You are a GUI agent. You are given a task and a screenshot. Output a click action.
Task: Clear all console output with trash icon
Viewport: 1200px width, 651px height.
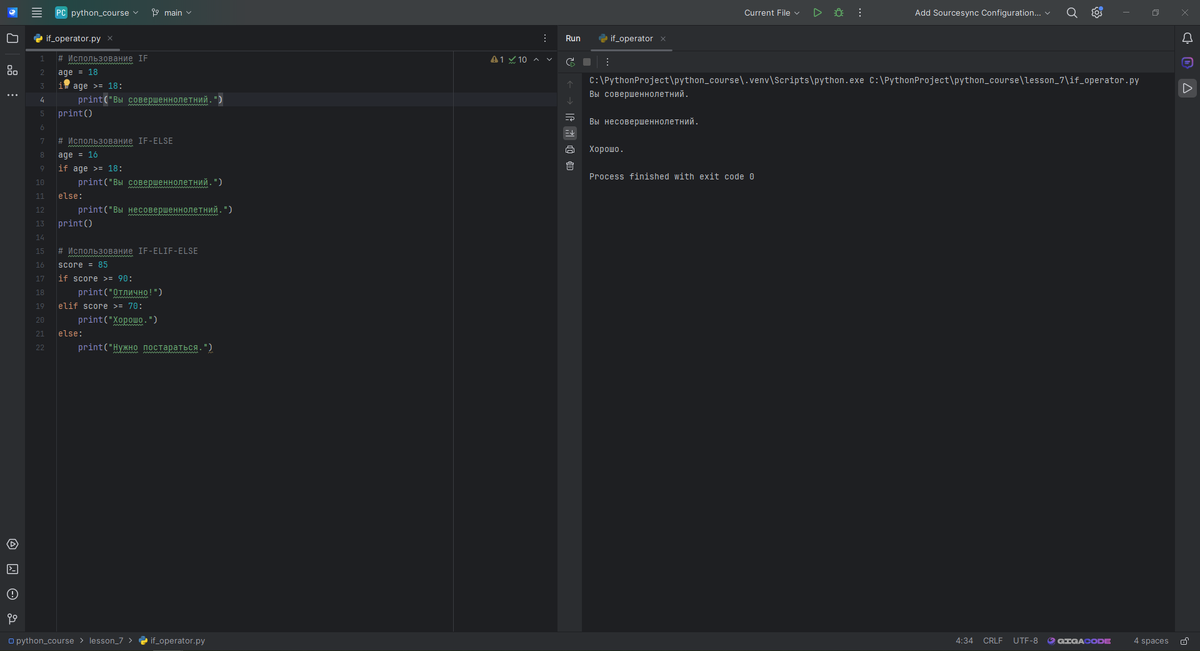[x=570, y=166]
